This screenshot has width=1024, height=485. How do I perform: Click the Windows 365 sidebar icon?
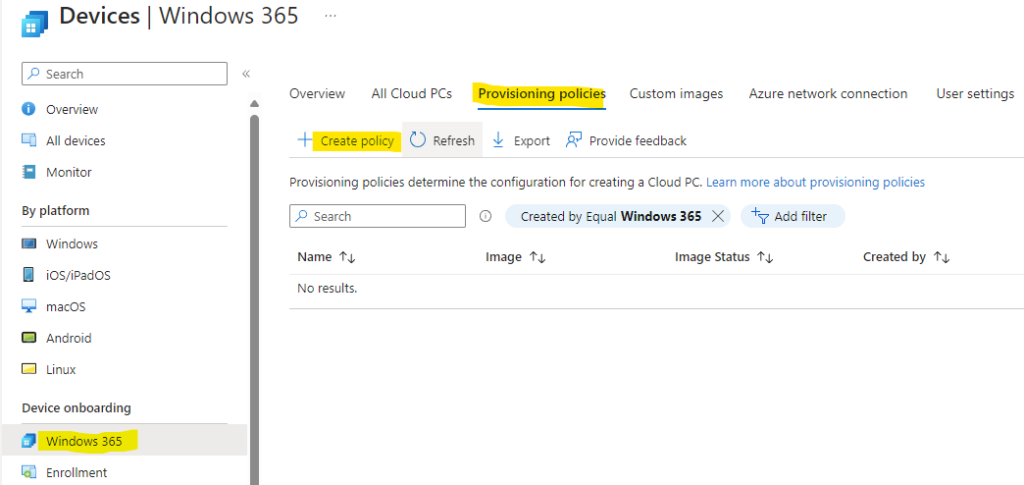click(x=28, y=441)
